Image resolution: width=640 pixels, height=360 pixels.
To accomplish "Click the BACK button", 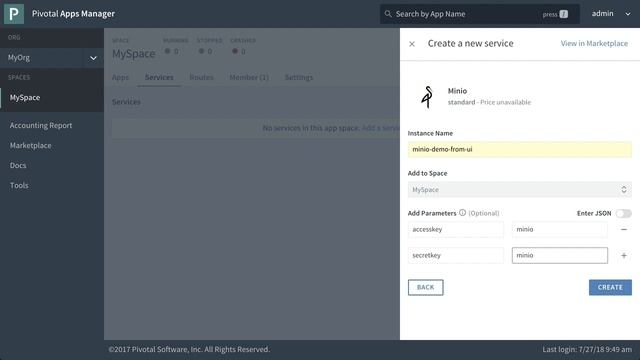I will [x=425, y=287].
